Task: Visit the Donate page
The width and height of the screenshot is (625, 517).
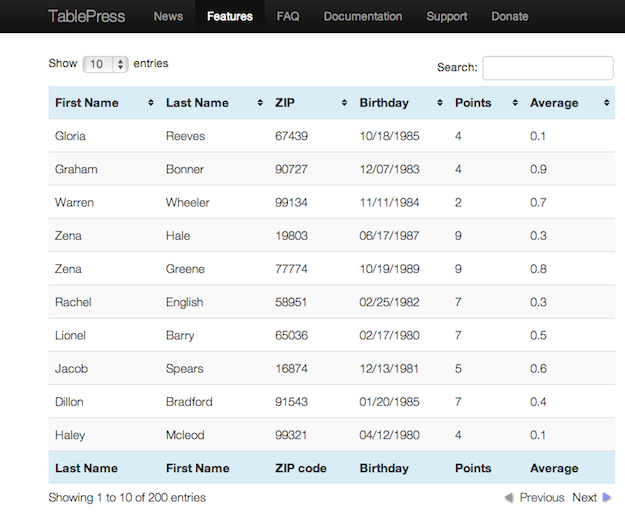Action: point(510,16)
